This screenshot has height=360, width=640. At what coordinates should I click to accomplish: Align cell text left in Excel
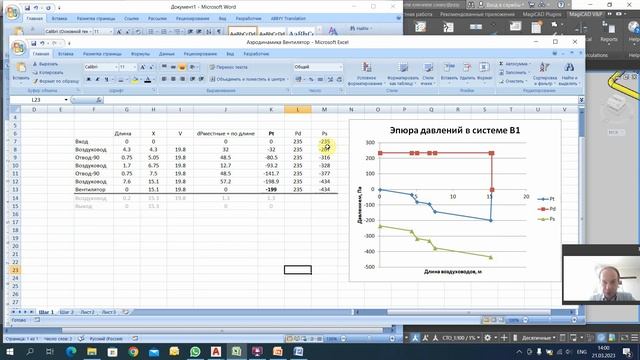[x=164, y=79]
